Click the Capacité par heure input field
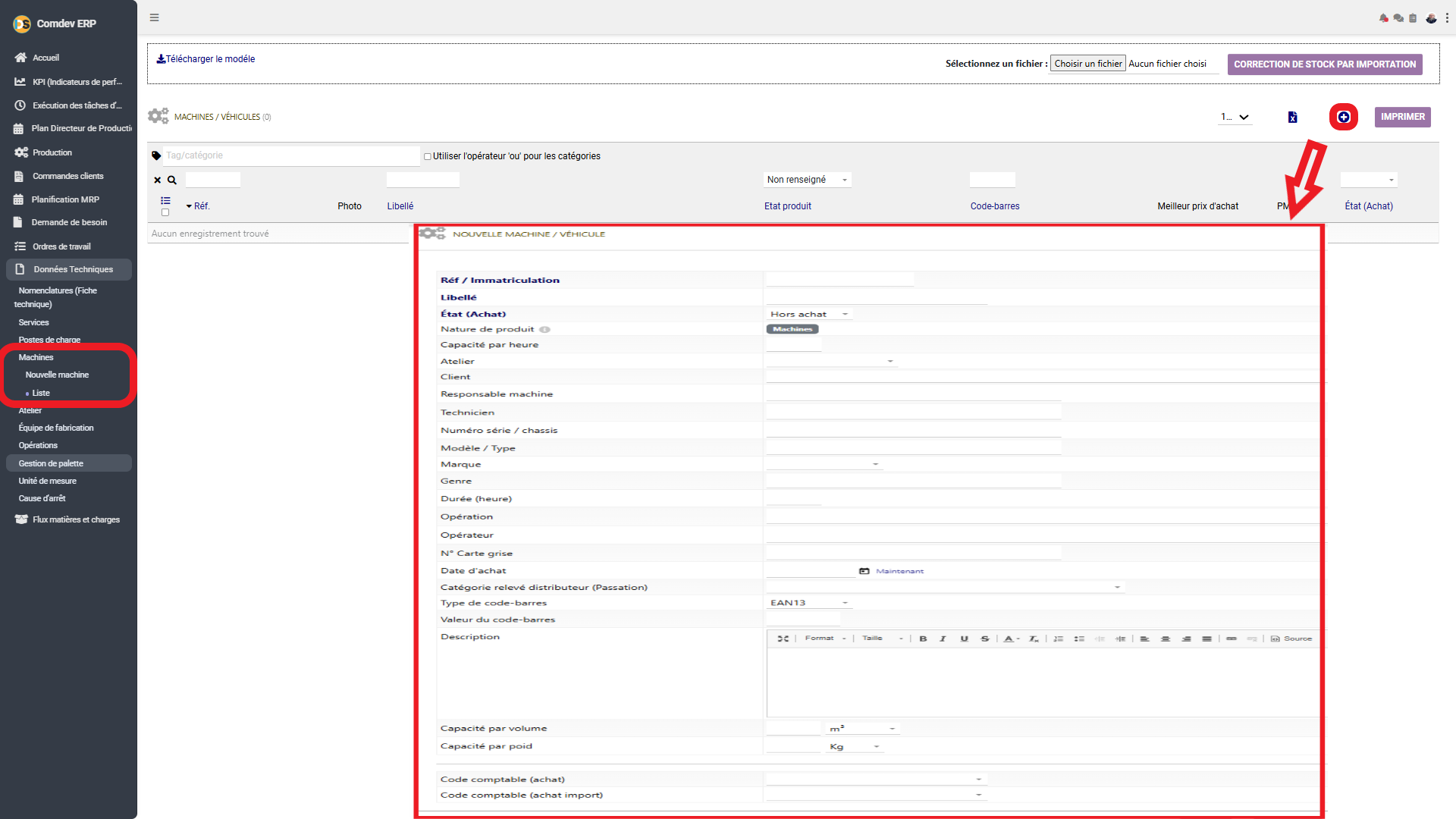Screen dimensions: 1456x819 coord(794,345)
